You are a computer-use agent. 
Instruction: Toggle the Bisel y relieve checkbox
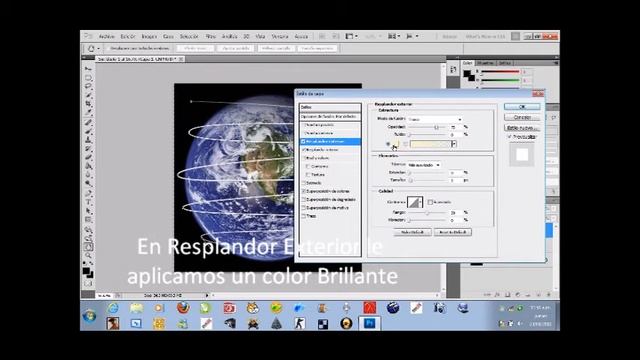[x=304, y=158]
